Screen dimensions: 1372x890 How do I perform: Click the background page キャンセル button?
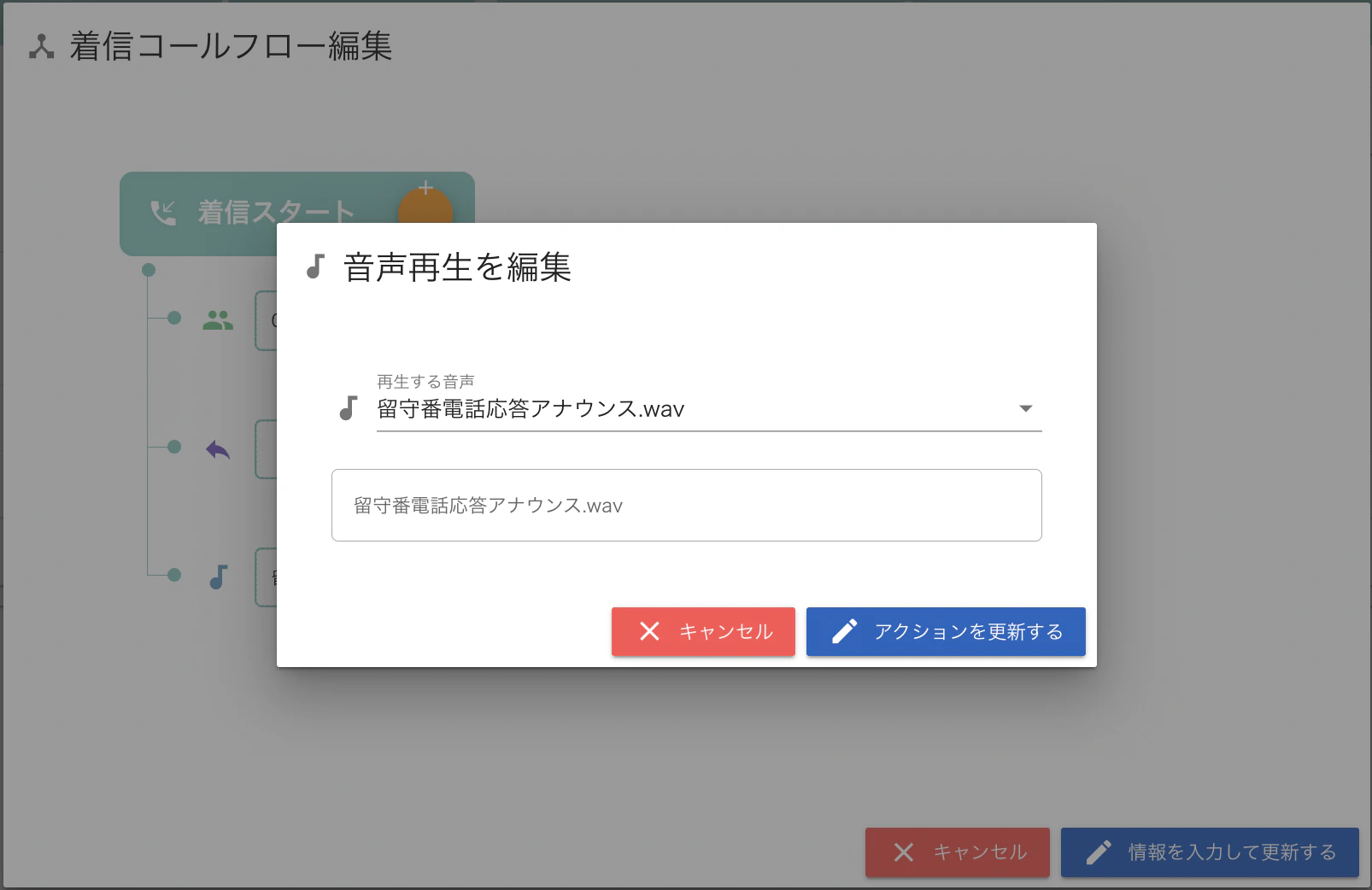click(x=958, y=852)
